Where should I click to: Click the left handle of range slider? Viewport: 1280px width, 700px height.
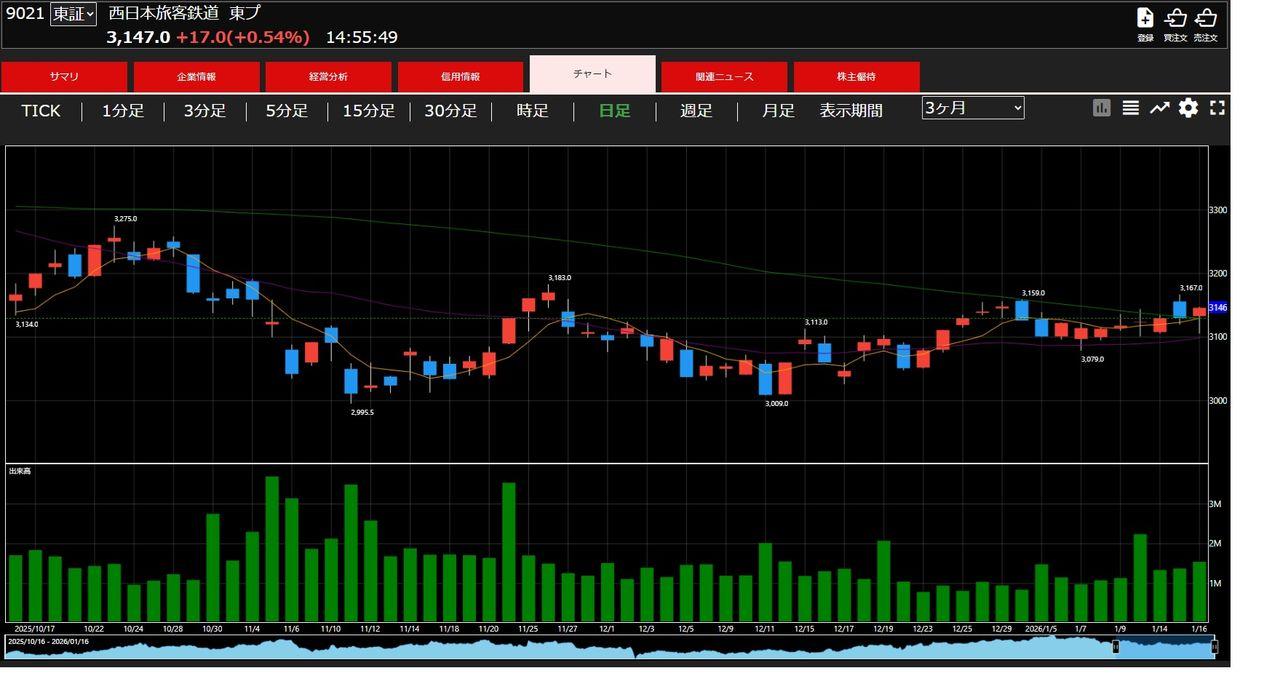click(x=1116, y=648)
